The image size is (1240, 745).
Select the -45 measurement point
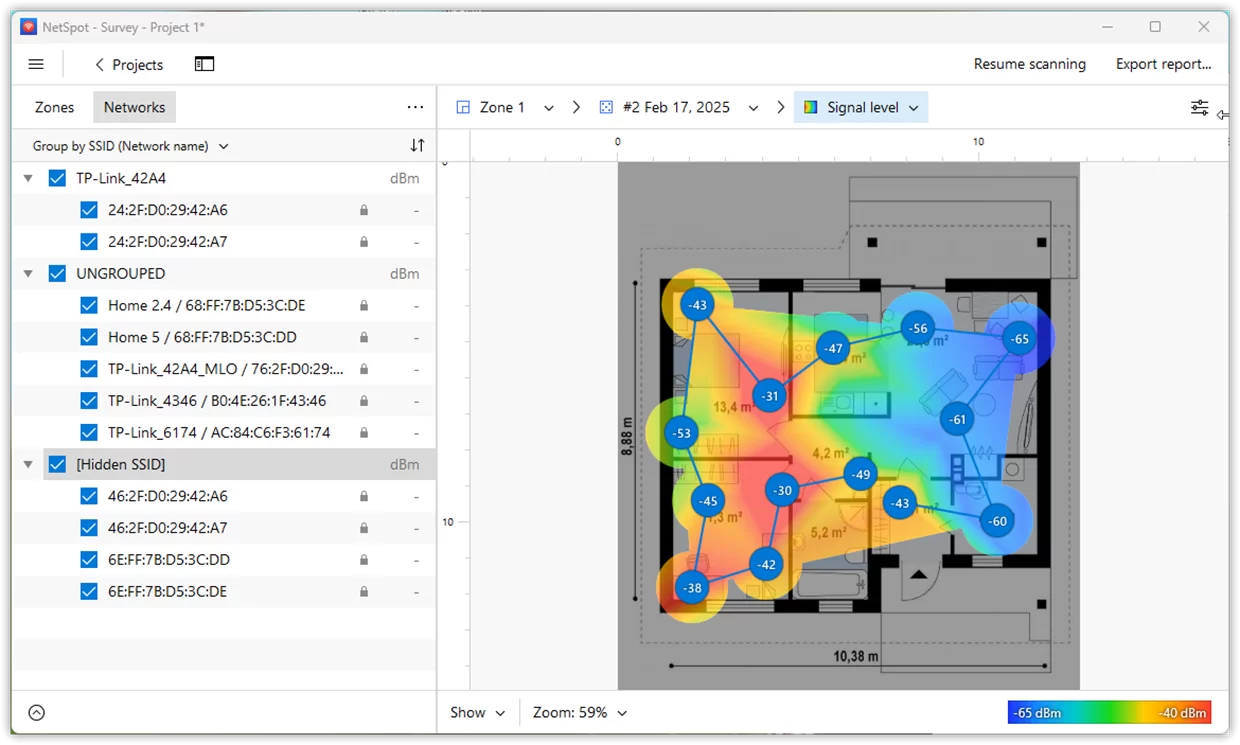708,501
